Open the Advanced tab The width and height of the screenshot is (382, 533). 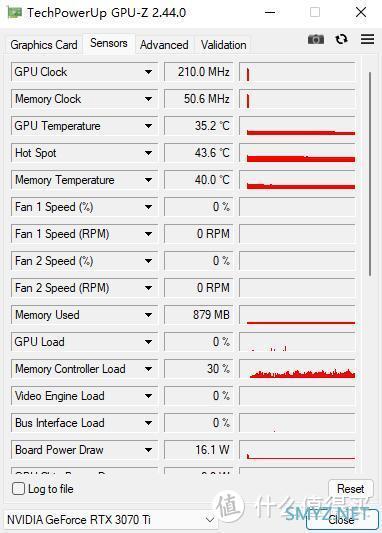164,45
